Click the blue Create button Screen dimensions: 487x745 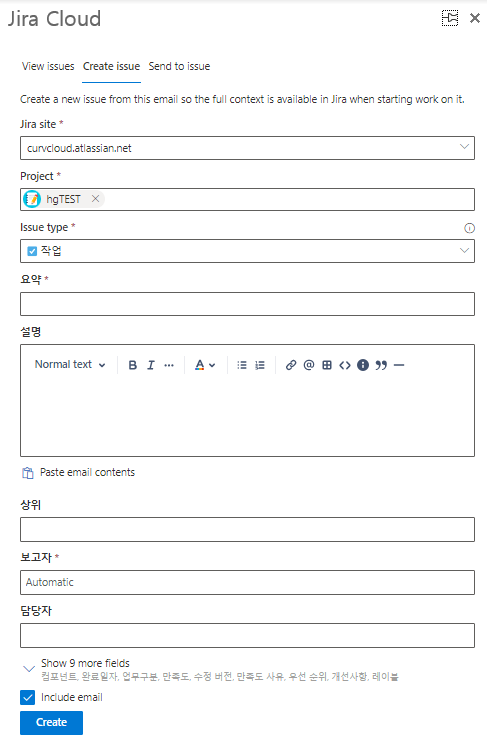click(x=51, y=722)
